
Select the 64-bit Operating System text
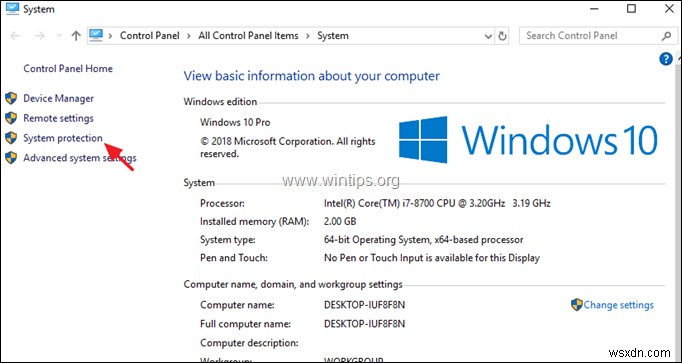point(424,240)
